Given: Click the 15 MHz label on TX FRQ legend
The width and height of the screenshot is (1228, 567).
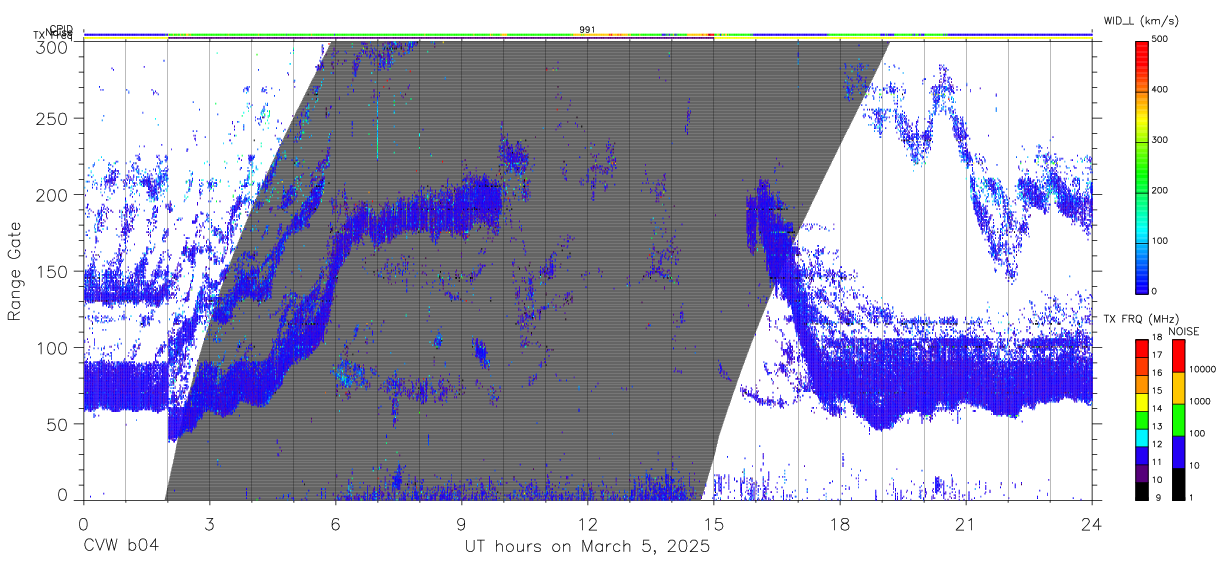Looking at the screenshot, I should [1158, 390].
